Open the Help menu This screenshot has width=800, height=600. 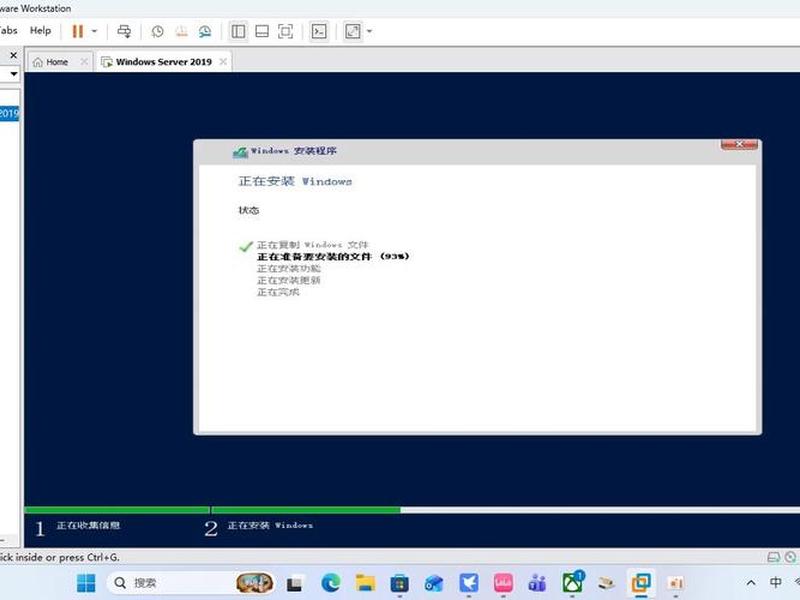(40, 31)
